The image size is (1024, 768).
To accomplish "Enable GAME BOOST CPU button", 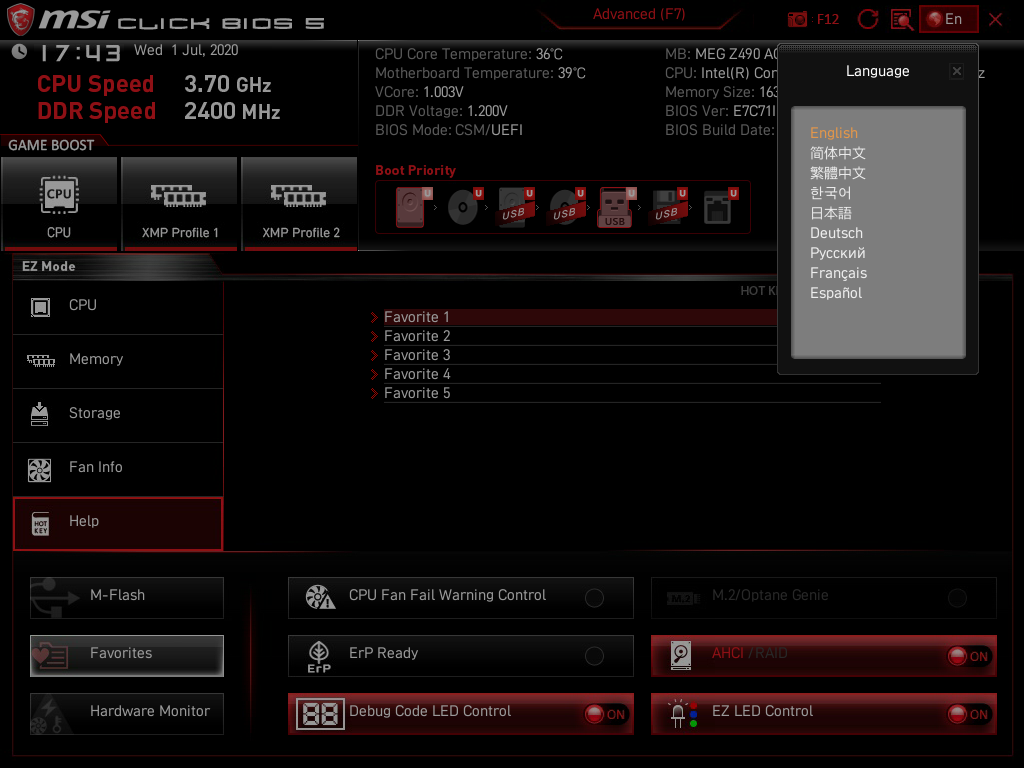I will (59, 204).
